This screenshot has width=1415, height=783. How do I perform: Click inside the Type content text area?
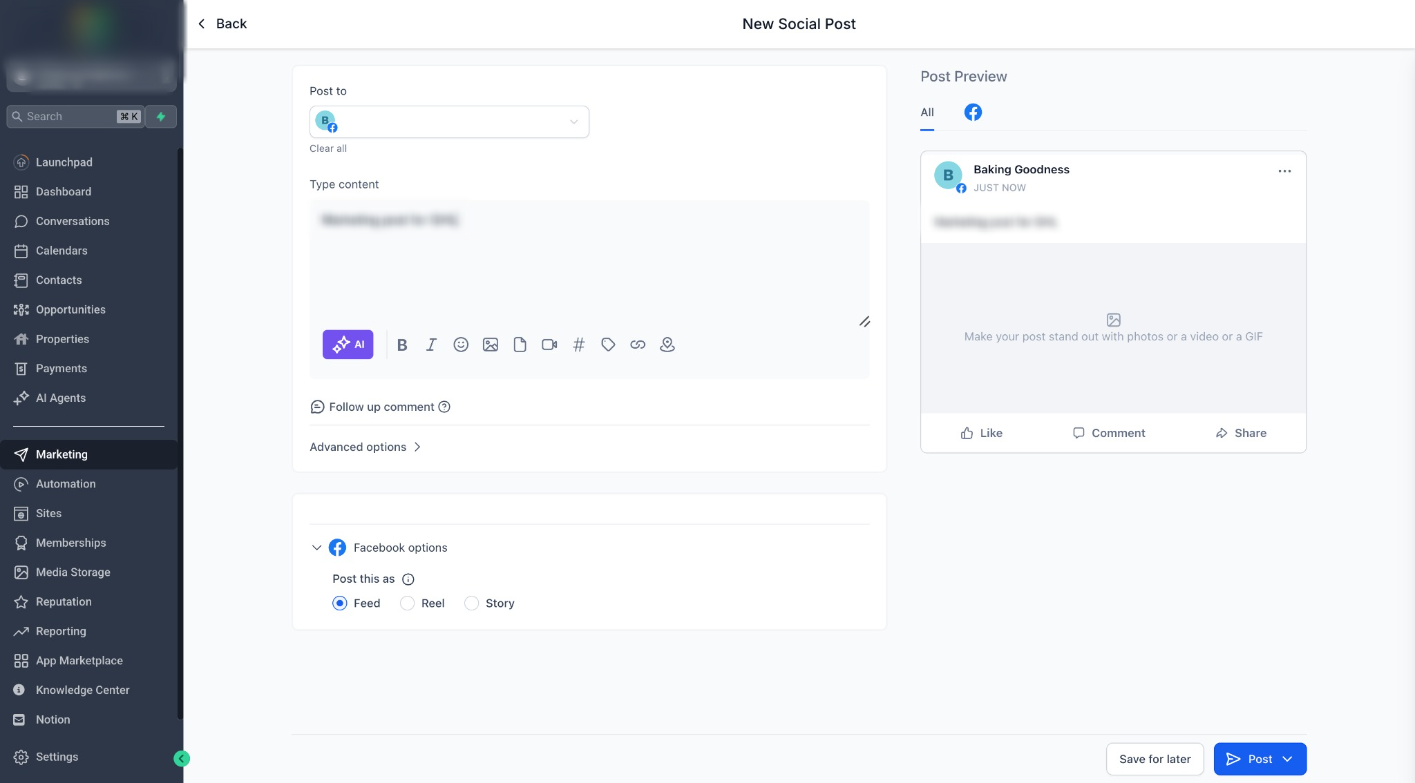pyautogui.click(x=589, y=262)
